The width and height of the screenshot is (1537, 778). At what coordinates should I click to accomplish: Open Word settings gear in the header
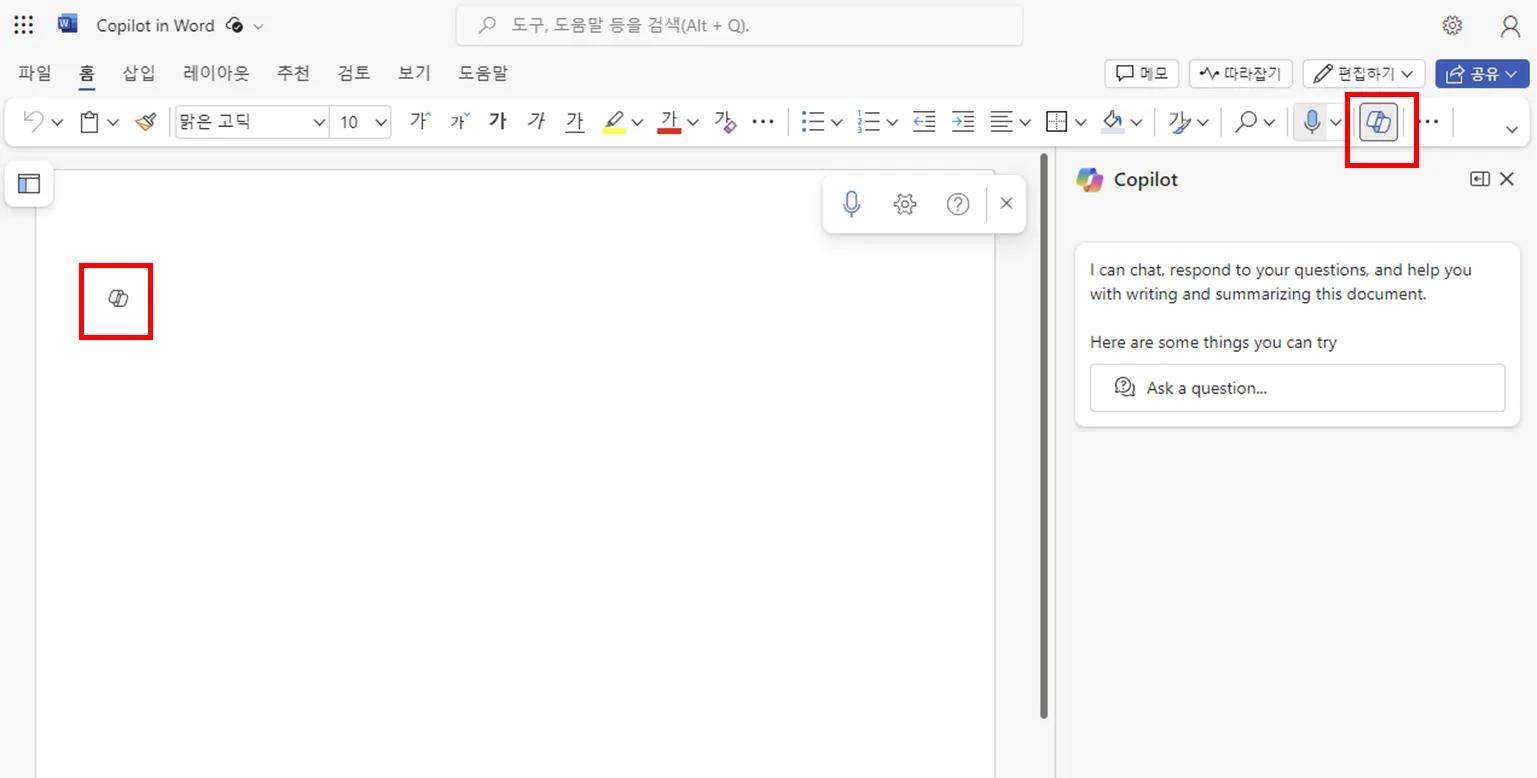click(1453, 25)
